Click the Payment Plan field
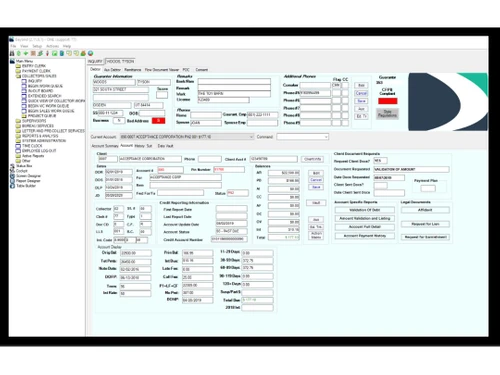 [x=428, y=189]
